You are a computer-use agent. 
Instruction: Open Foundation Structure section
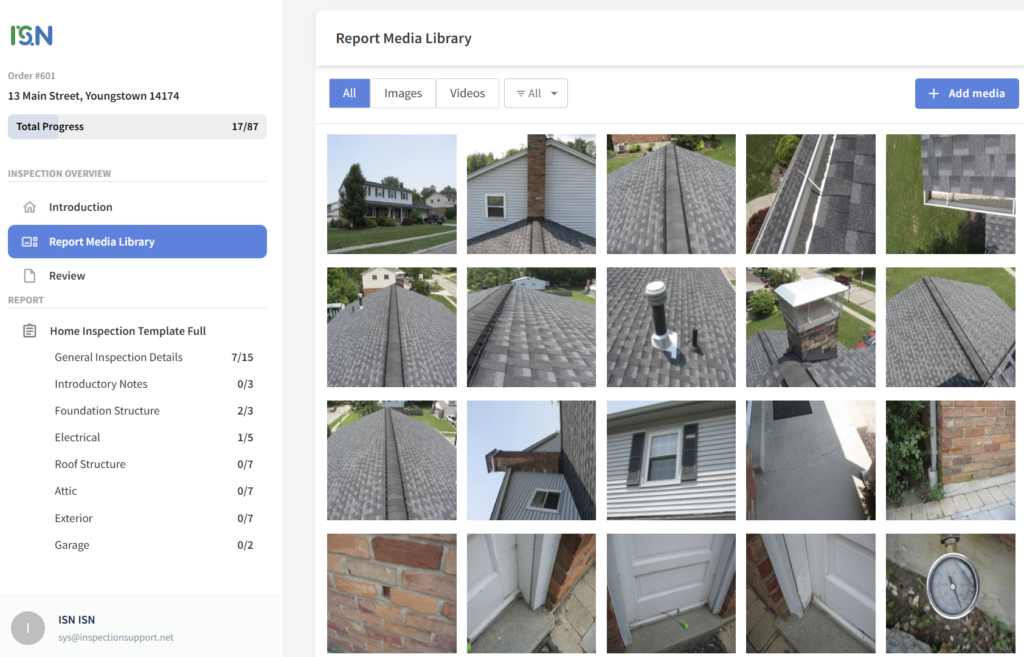pos(107,411)
